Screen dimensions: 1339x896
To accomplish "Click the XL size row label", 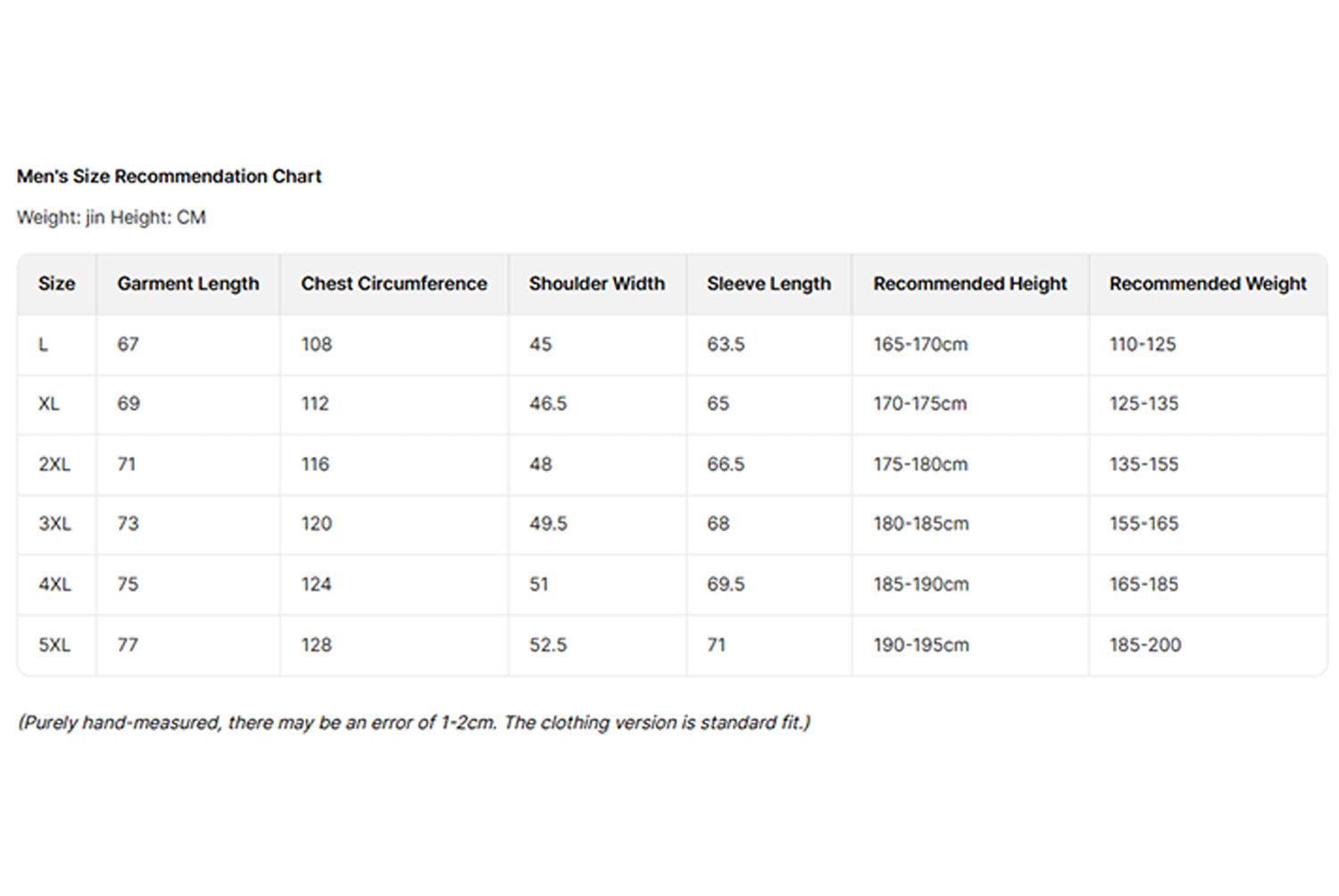I will (49, 404).
